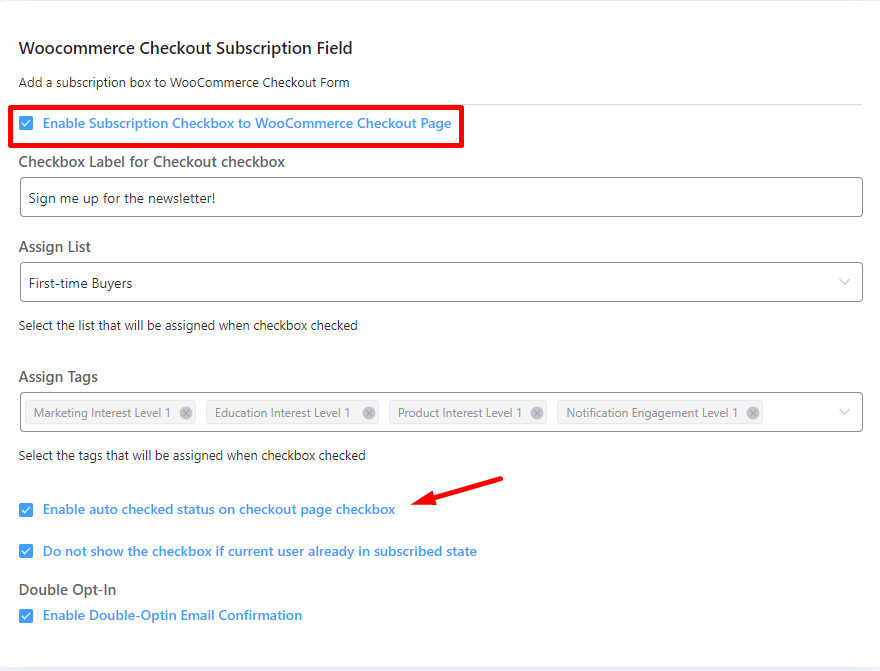Toggle Enable auto checked status checkbox
The width and height of the screenshot is (880, 671).
[x=26, y=509]
